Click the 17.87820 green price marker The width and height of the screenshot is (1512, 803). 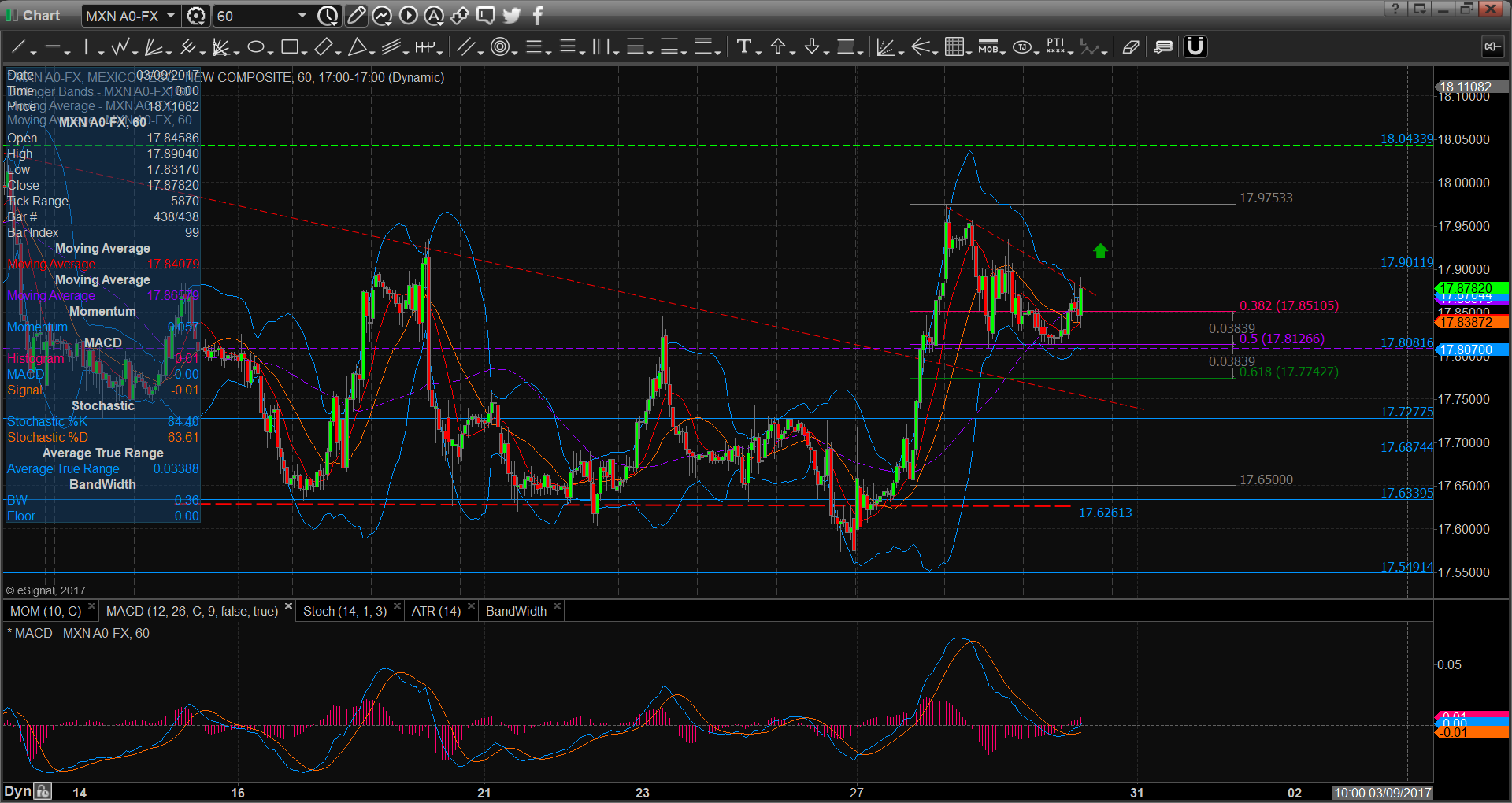1471,288
